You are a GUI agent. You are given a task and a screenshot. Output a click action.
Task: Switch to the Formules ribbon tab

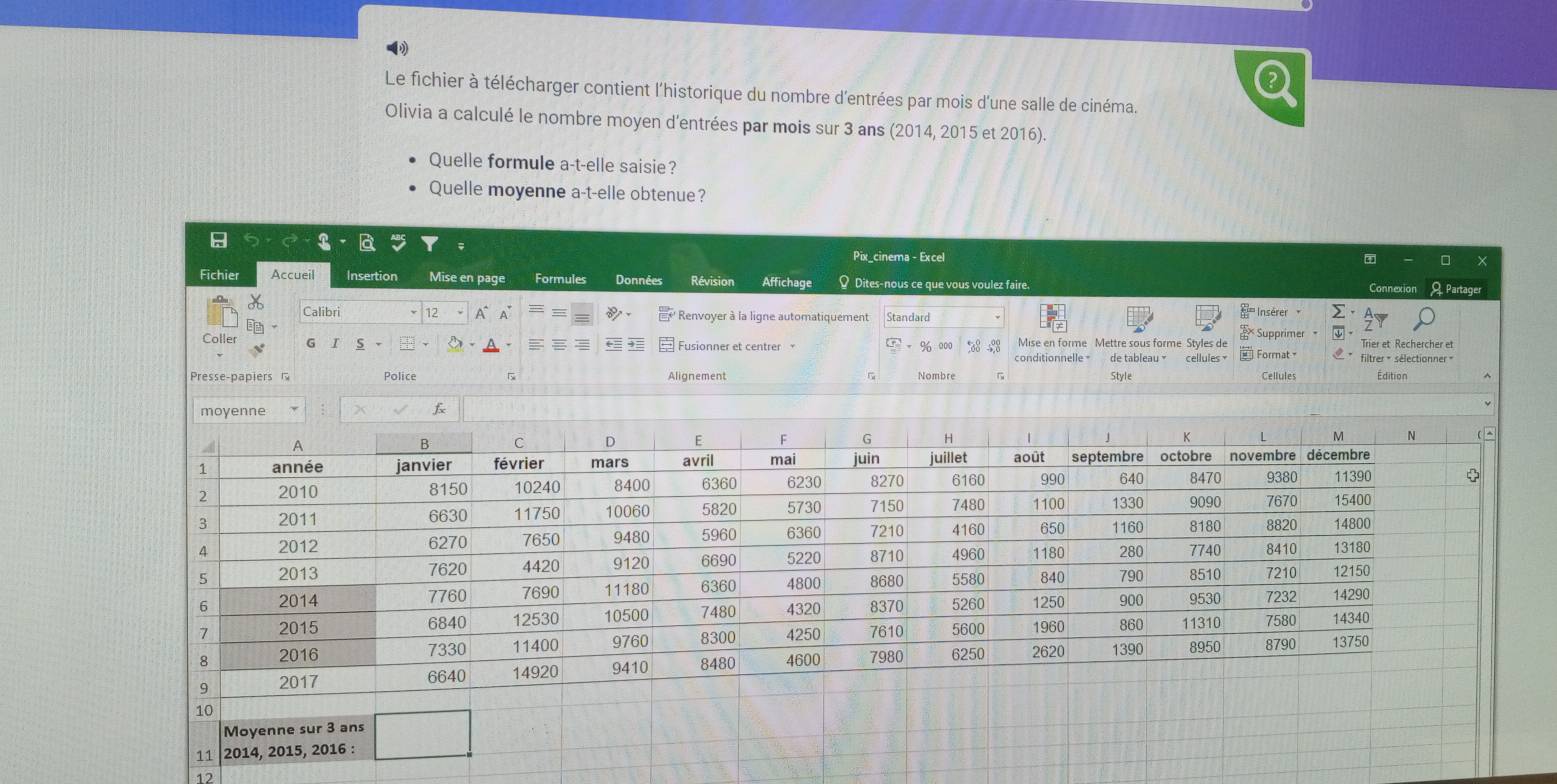561,279
